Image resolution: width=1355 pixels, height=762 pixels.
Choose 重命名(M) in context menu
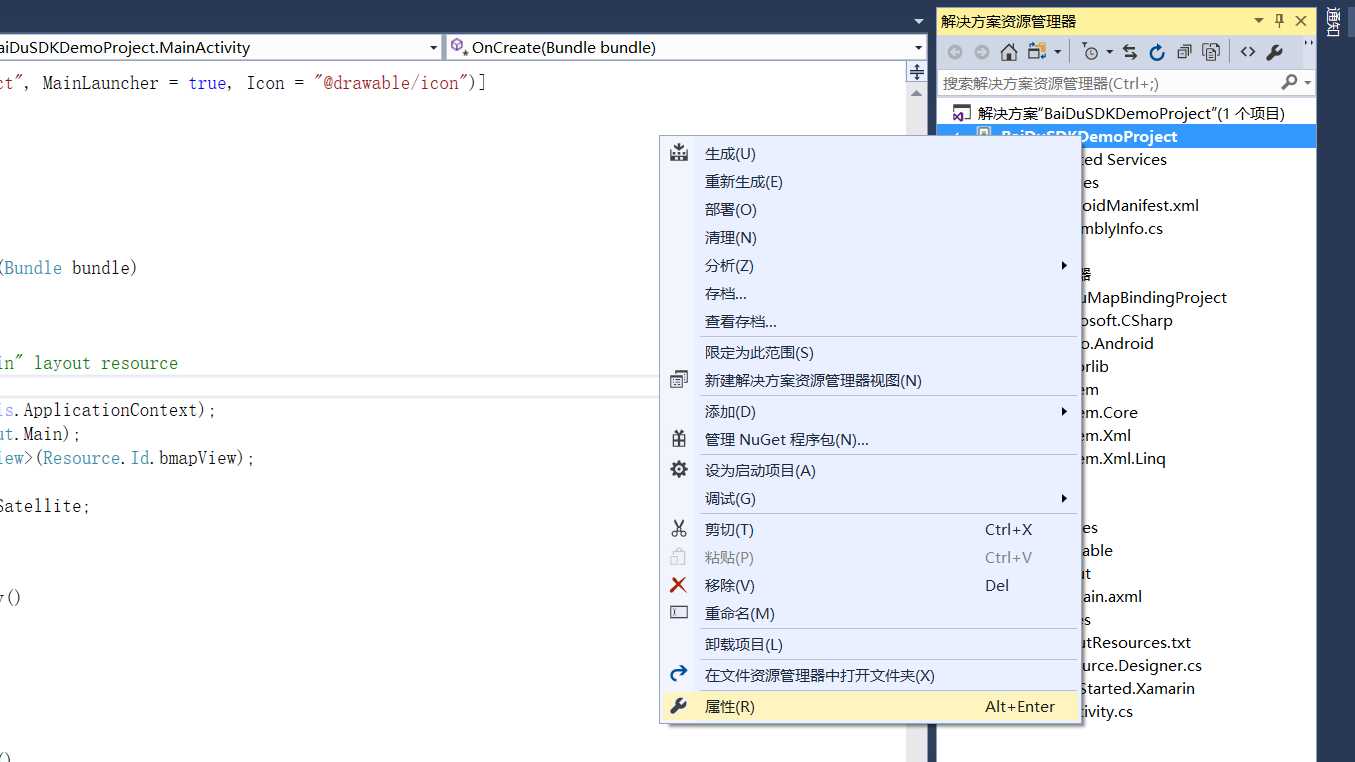pyautogui.click(x=868, y=614)
